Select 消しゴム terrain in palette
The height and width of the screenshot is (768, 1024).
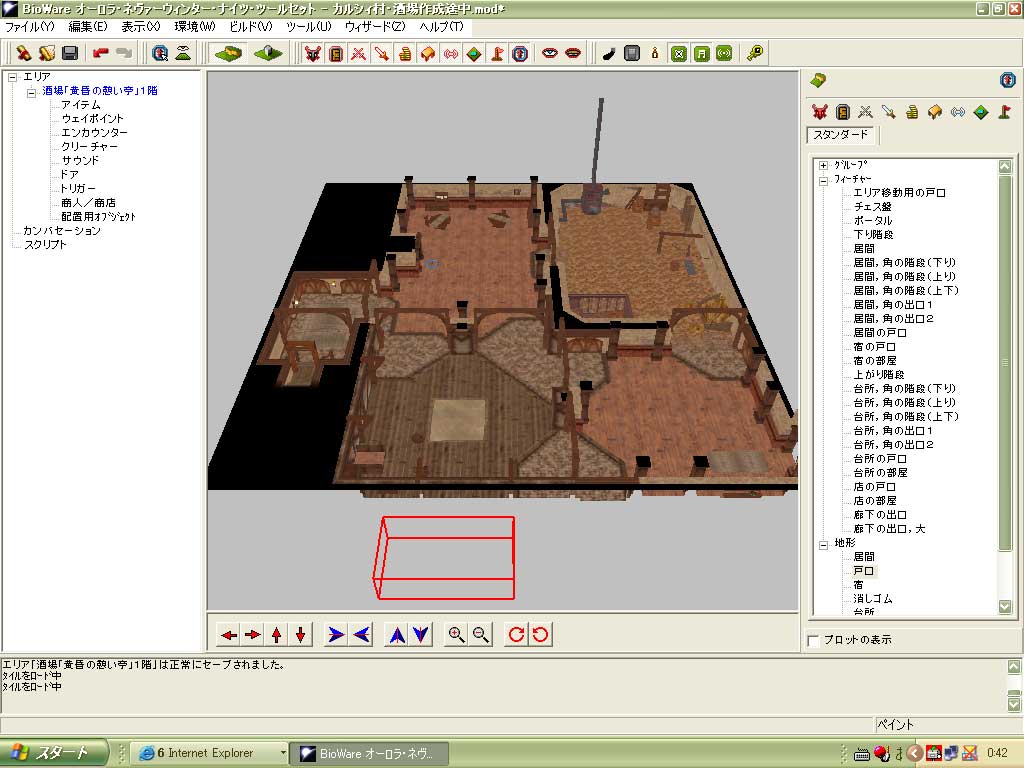click(872, 598)
